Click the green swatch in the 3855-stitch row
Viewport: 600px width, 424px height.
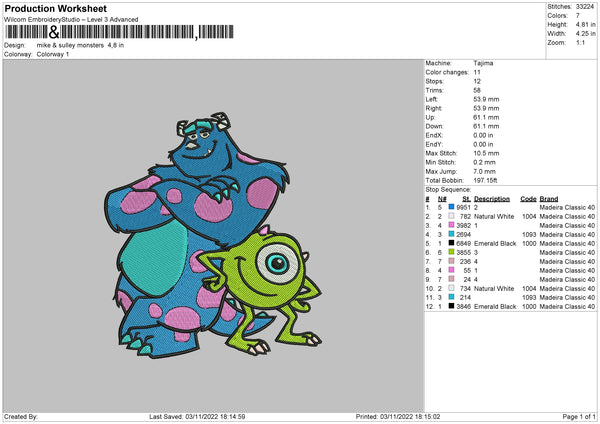tap(451, 252)
